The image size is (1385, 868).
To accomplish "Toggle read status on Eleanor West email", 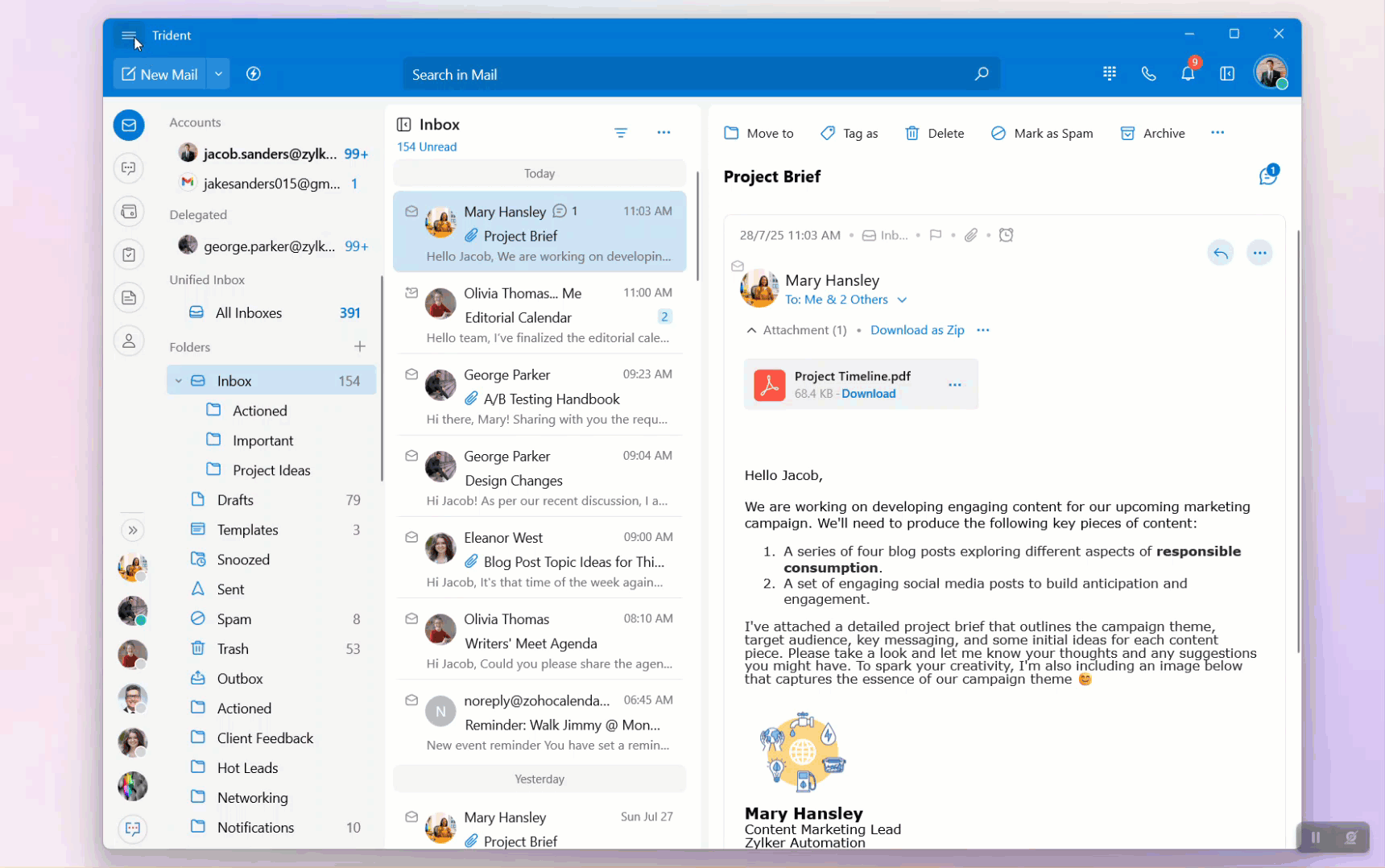I will [411, 537].
